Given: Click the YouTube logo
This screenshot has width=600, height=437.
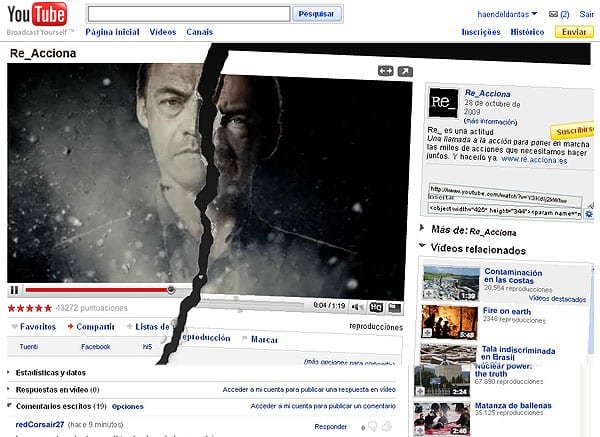Looking at the screenshot, I should click(37, 15).
